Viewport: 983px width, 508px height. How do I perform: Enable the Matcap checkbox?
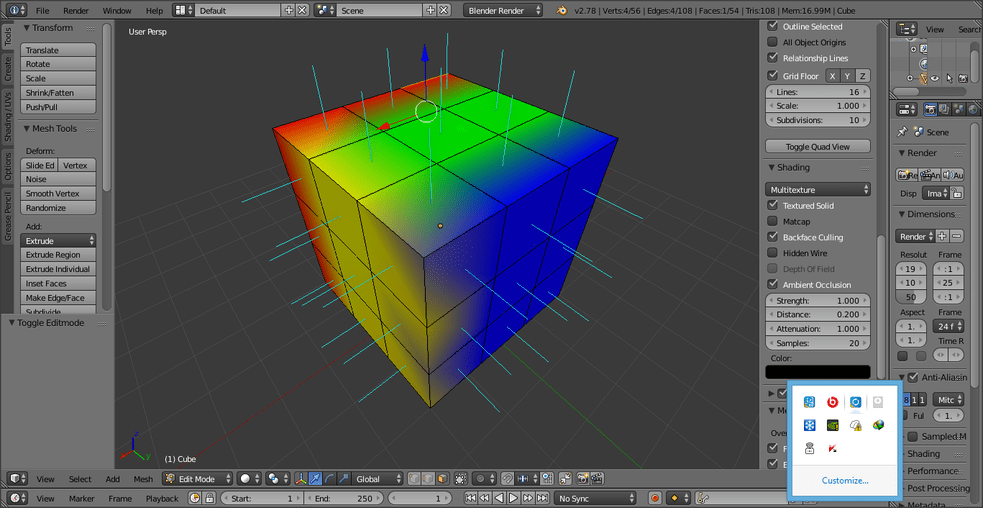point(772,221)
